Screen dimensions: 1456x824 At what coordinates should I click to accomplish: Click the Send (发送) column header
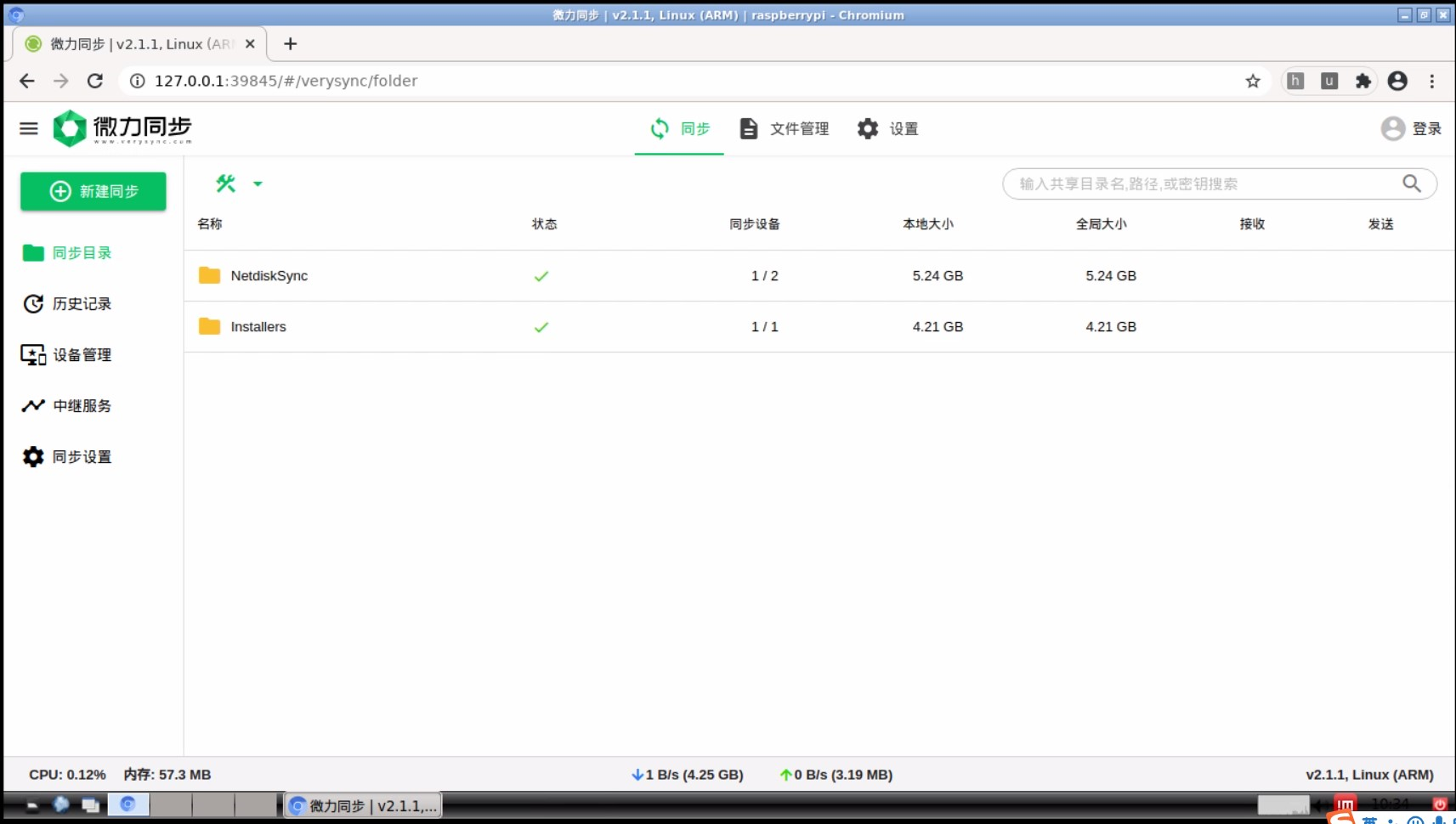click(x=1381, y=223)
